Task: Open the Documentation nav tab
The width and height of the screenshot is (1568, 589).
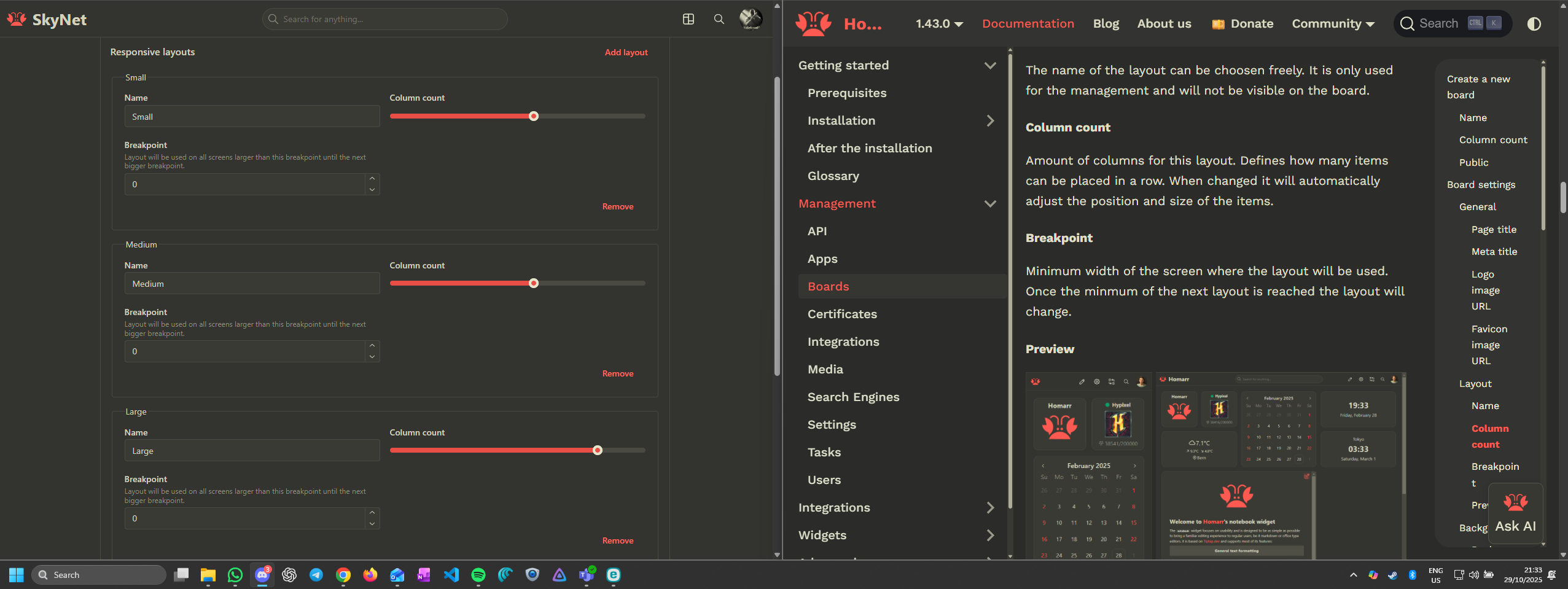Action: coord(1028,24)
